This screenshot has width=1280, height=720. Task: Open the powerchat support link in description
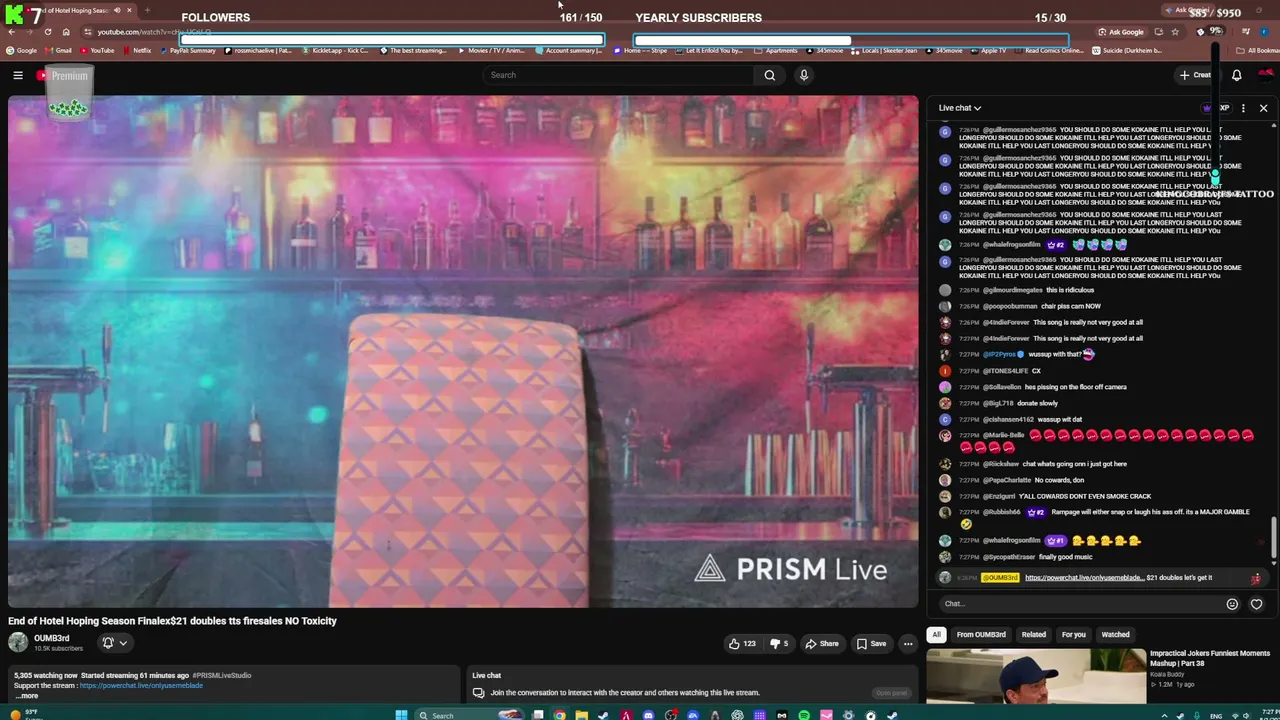point(141,686)
